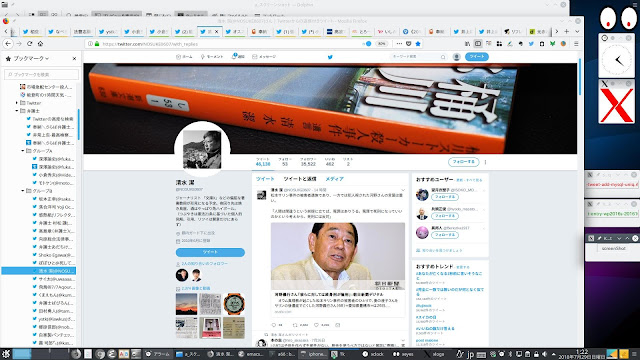640x360 pixels.
Task: Switch to emacs taskbar entry
Action: coord(251,354)
